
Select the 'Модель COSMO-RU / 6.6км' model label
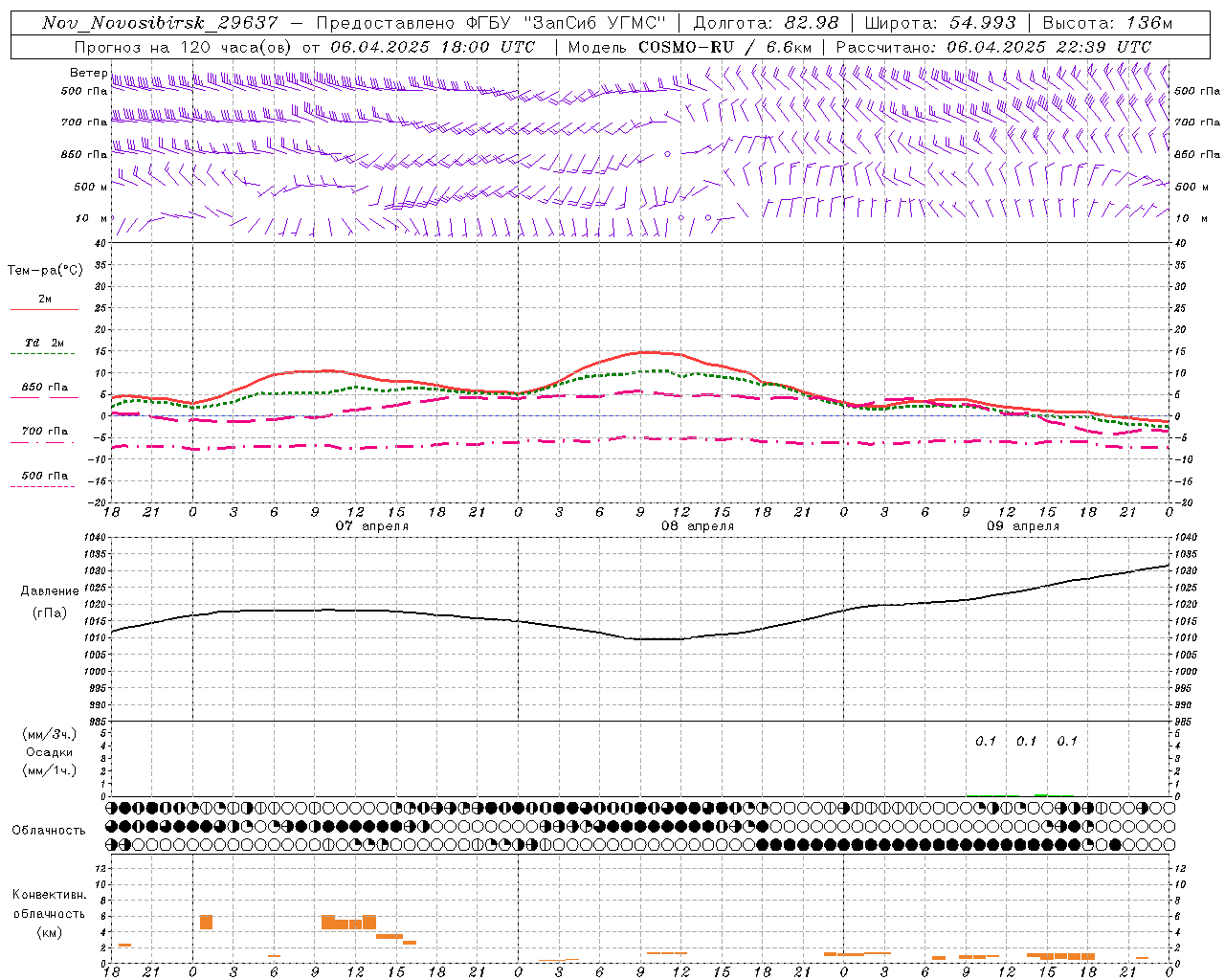(689, 47)
